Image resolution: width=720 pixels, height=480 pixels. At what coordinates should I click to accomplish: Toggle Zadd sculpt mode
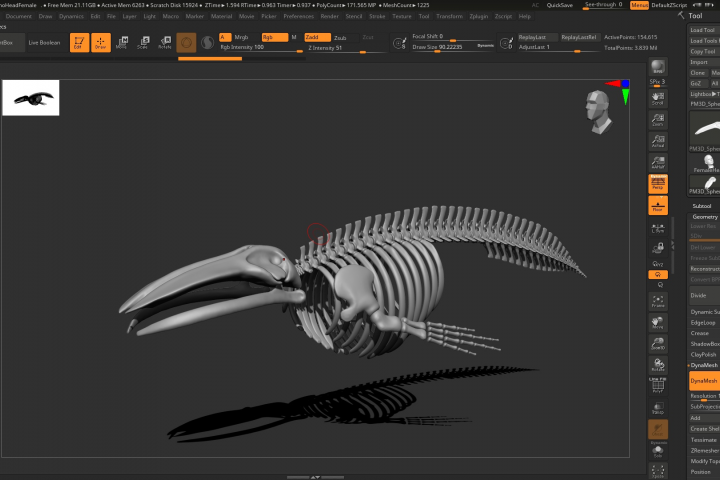coord(317,37)
